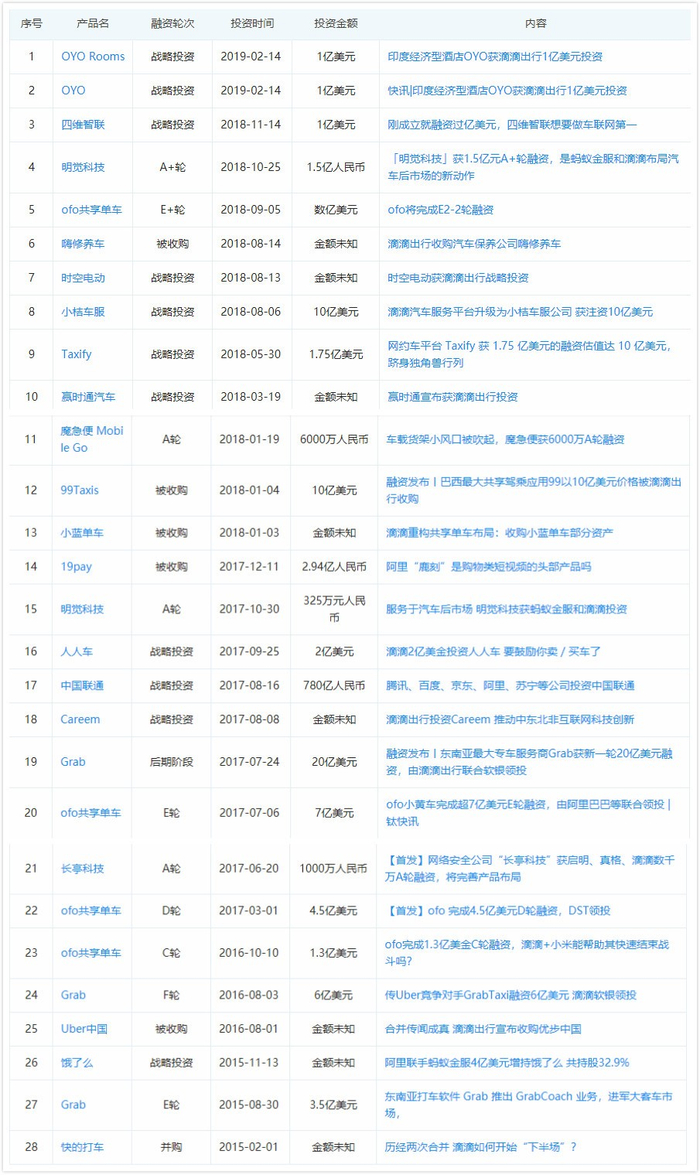700x1175 pixels.
Task: Click article '历经两次合并 滴滴如何开始"下半场"？'
Action: click(x=481, y=1147)
